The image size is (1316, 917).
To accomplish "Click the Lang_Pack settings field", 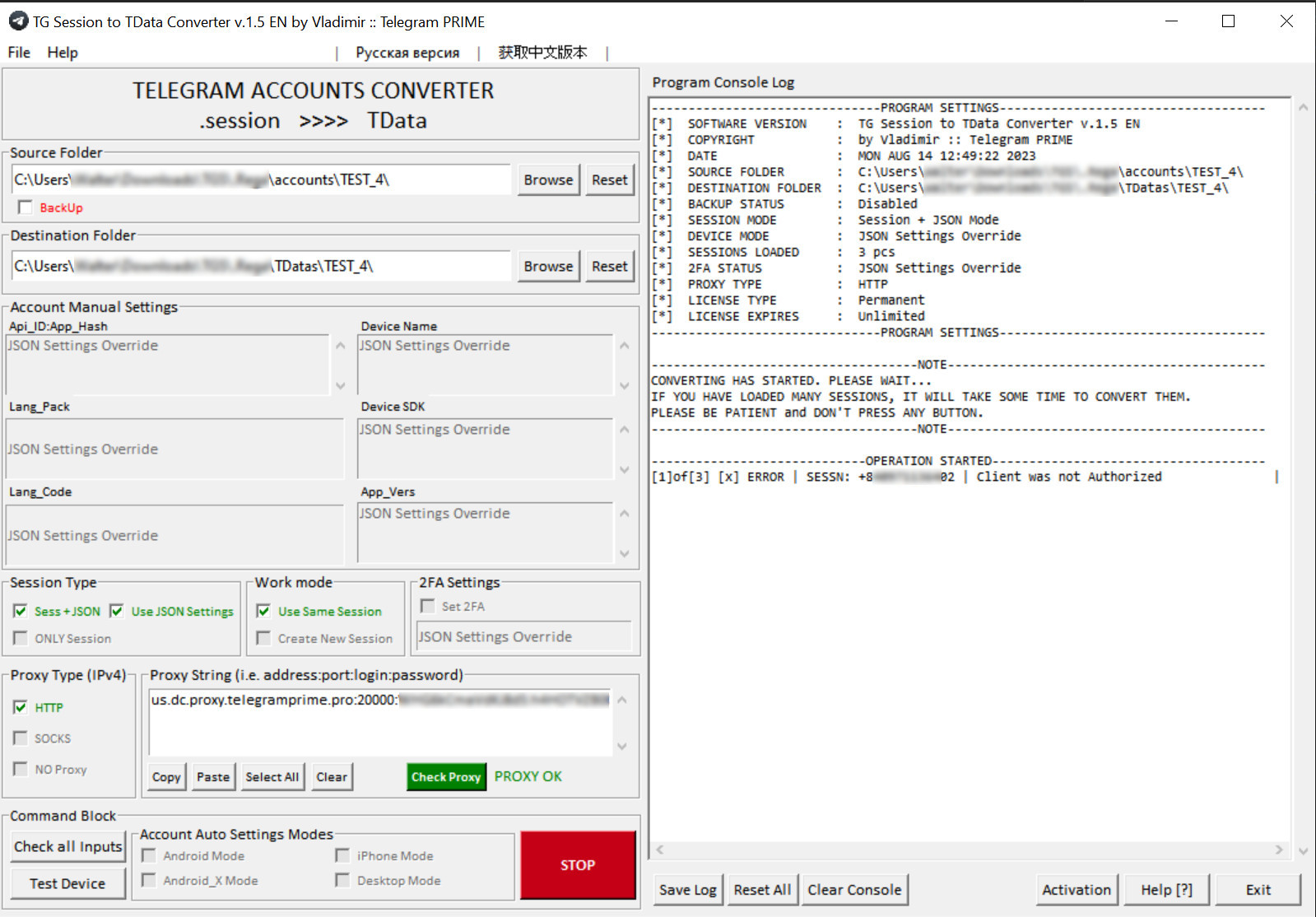I will (174, 449).
